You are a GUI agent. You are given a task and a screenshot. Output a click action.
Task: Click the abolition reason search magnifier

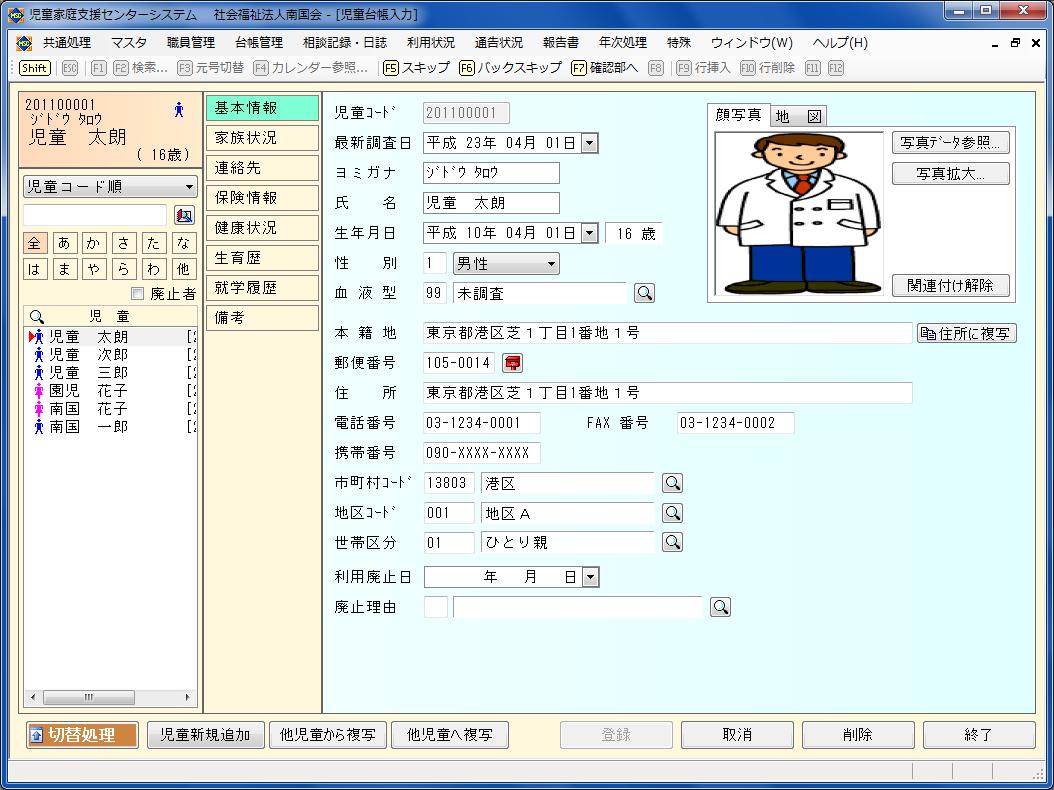point(720,607)
